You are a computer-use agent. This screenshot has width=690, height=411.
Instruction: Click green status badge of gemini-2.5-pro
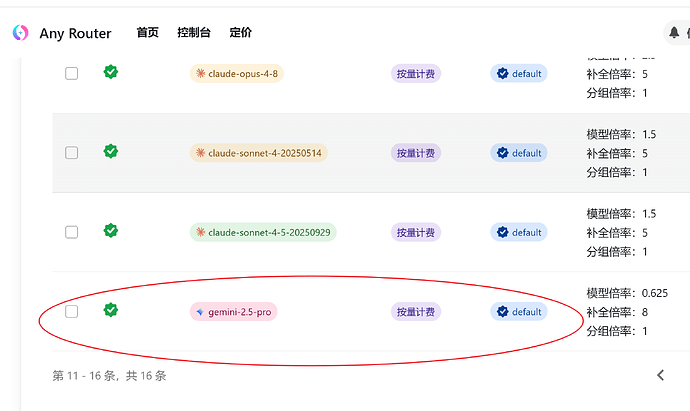[111, 310]
